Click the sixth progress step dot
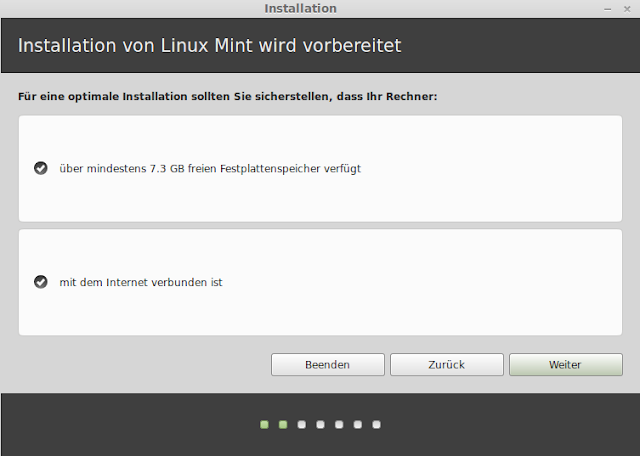The width and height of the screenshot is (640, 456). coord(358,425)
